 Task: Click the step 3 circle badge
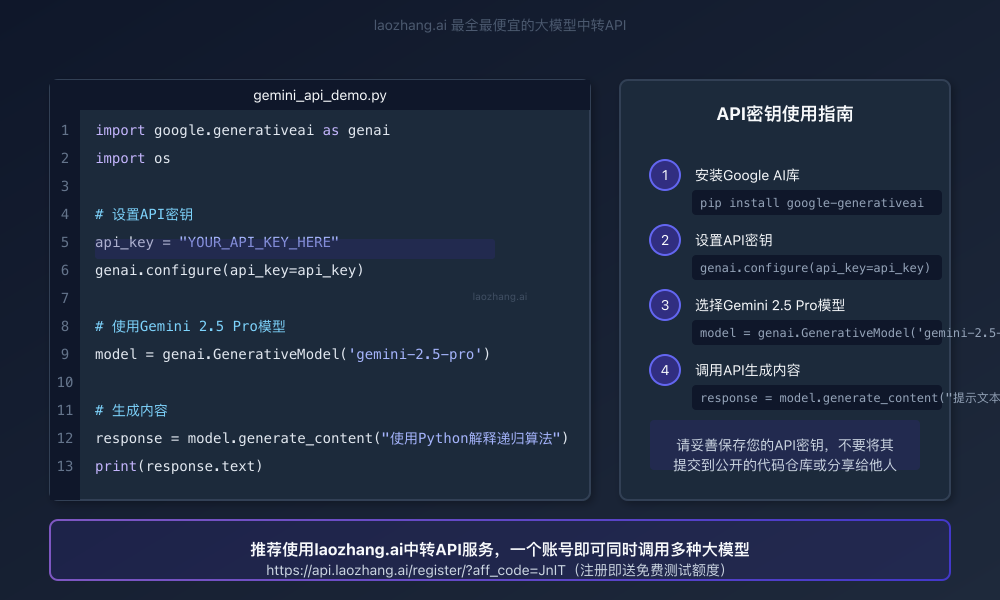click(x=665, y=305)
